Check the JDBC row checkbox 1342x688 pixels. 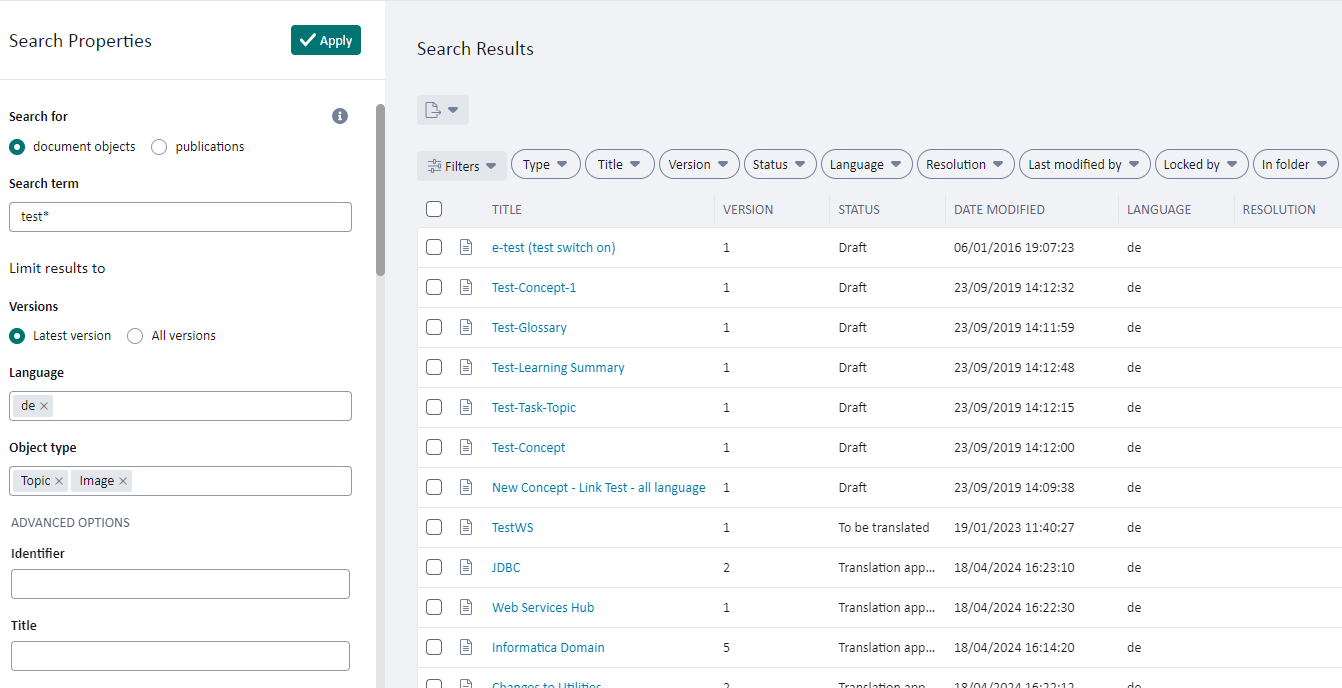pos(434,567)
